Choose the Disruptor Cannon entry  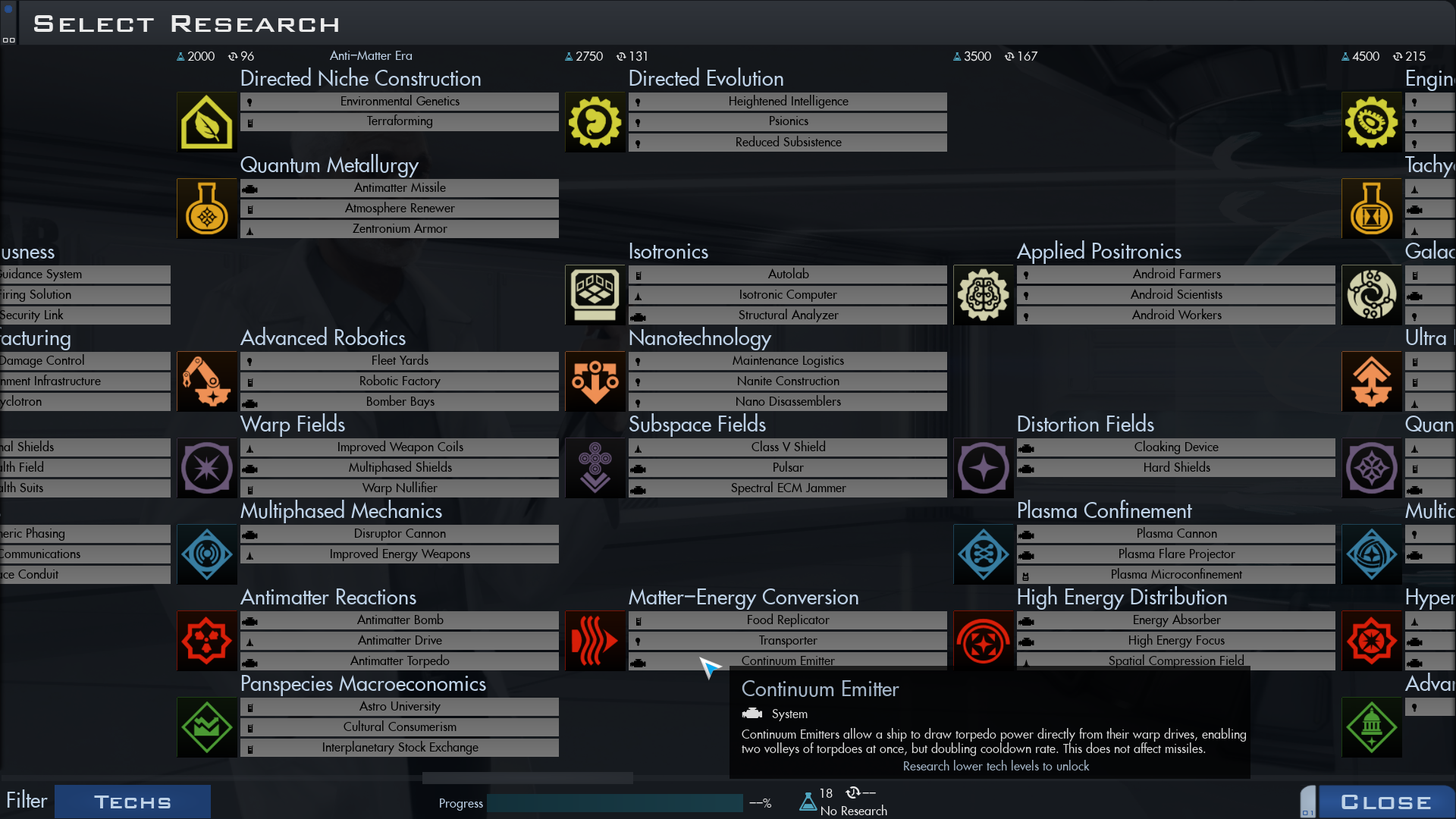[x=400, y=534]
